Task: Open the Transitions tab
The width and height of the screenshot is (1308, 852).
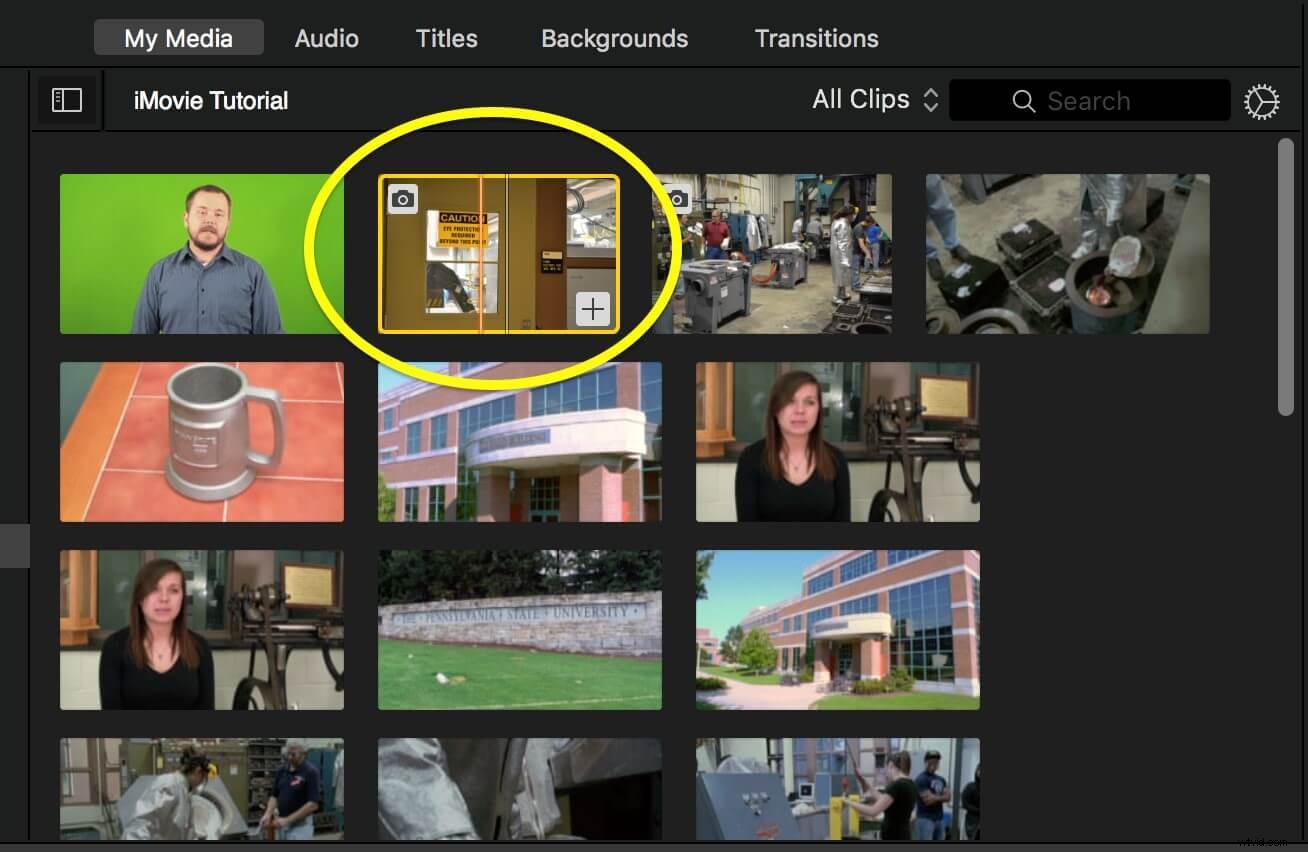Action: point(816,38)
